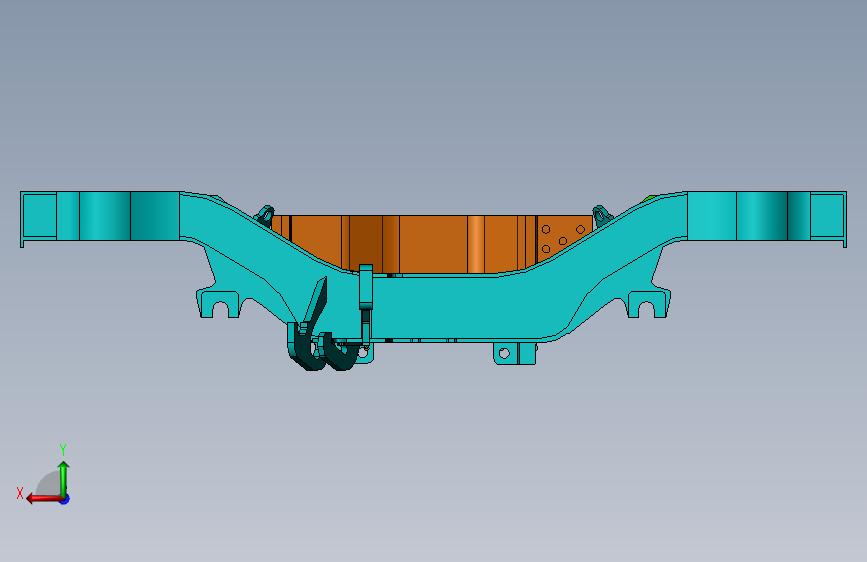Select the second dark hook beside the first
Image resolution: width=867 pixels, height=562 pixels.
coord(338,352)
